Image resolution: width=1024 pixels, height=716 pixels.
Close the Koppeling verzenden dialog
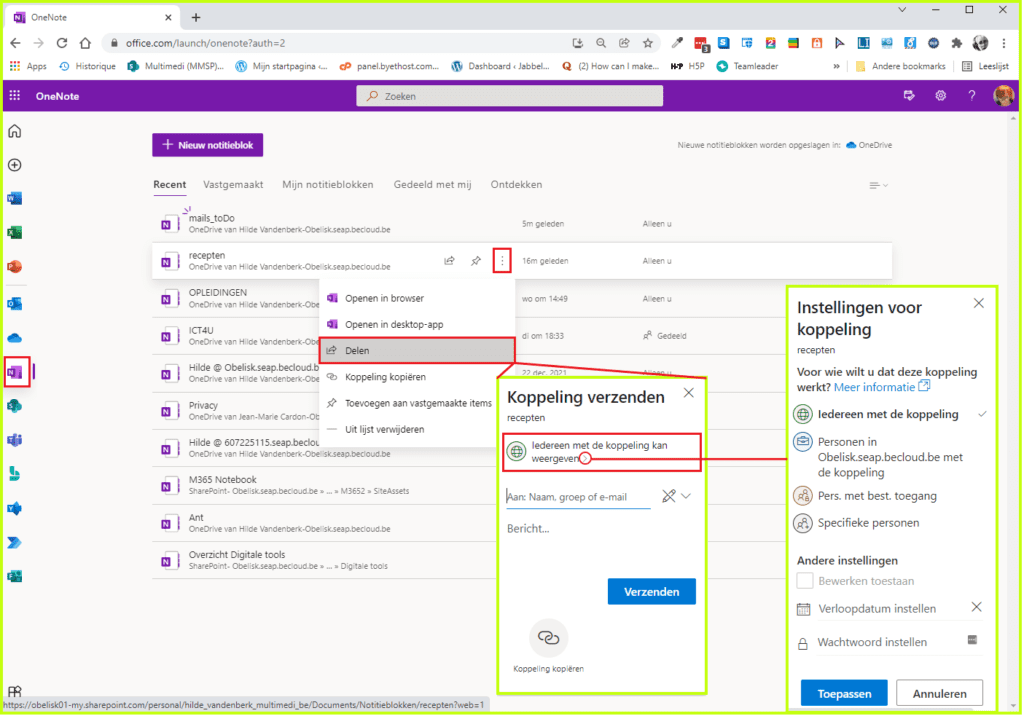click(689, 393)
